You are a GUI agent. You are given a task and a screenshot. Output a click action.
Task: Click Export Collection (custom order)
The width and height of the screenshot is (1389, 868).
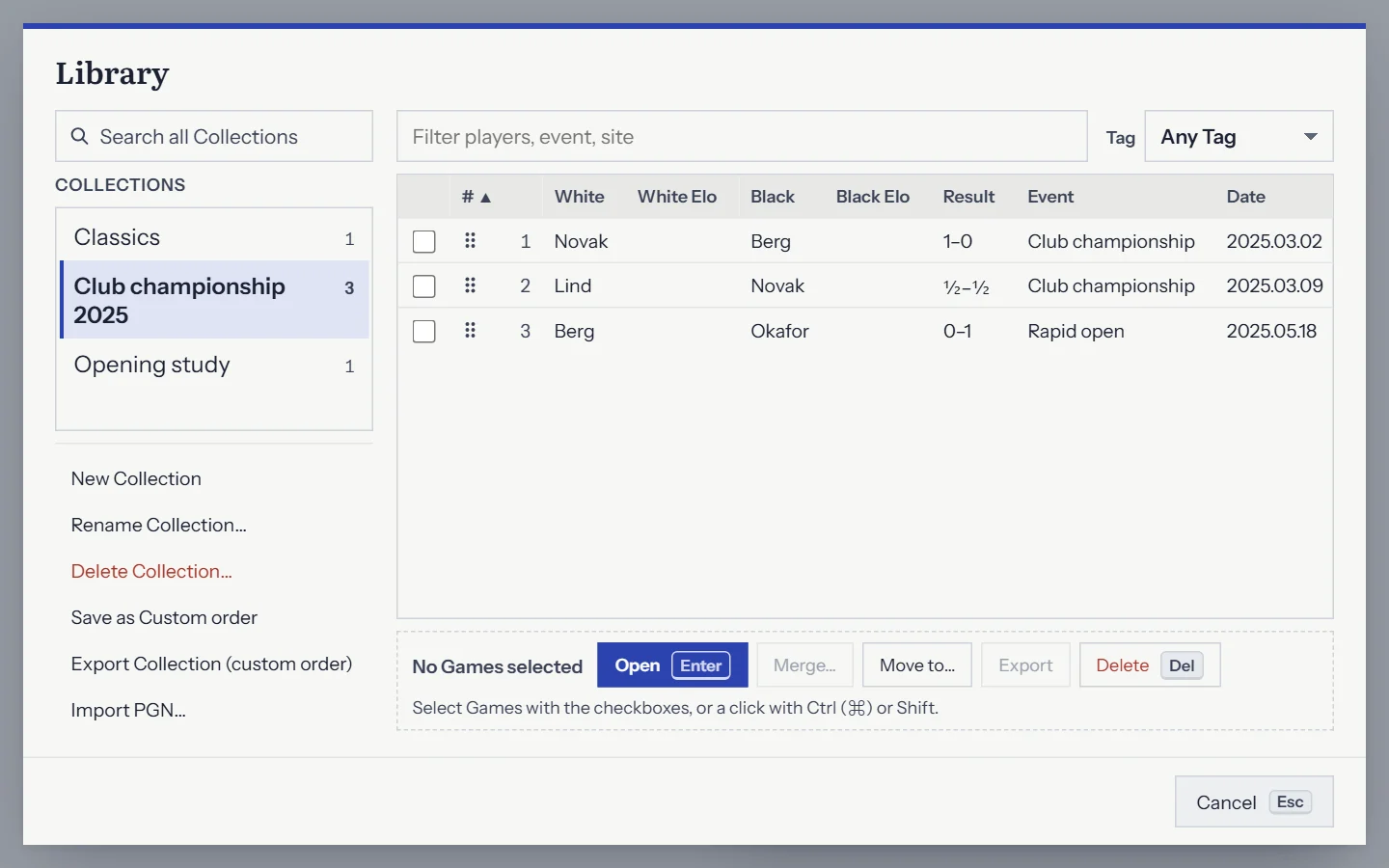coord(211,665)
